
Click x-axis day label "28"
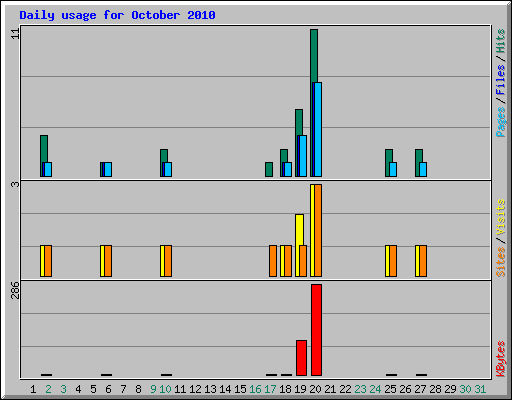point(435,389)
